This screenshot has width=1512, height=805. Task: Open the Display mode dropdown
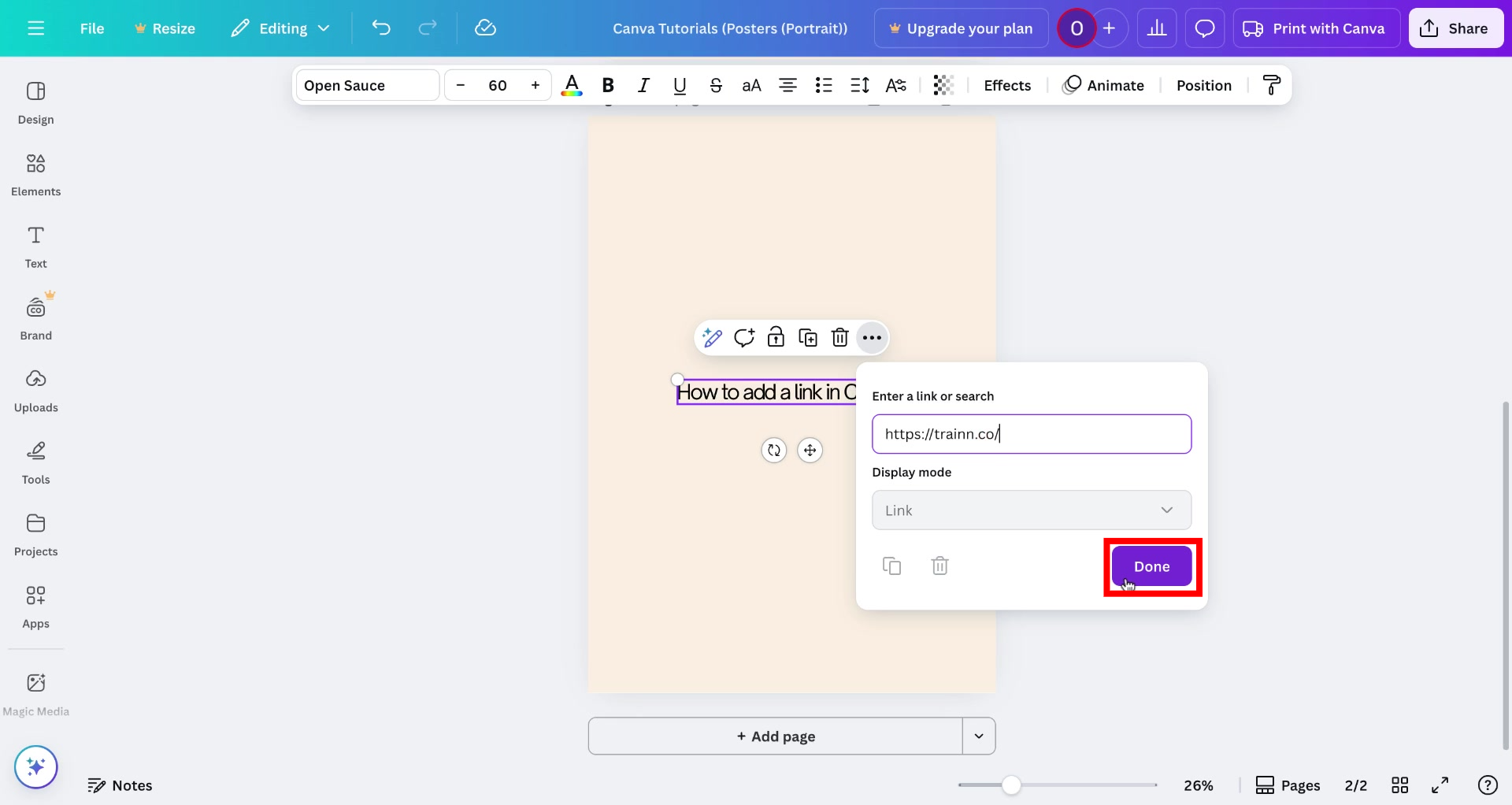(x=1031, y=510)
